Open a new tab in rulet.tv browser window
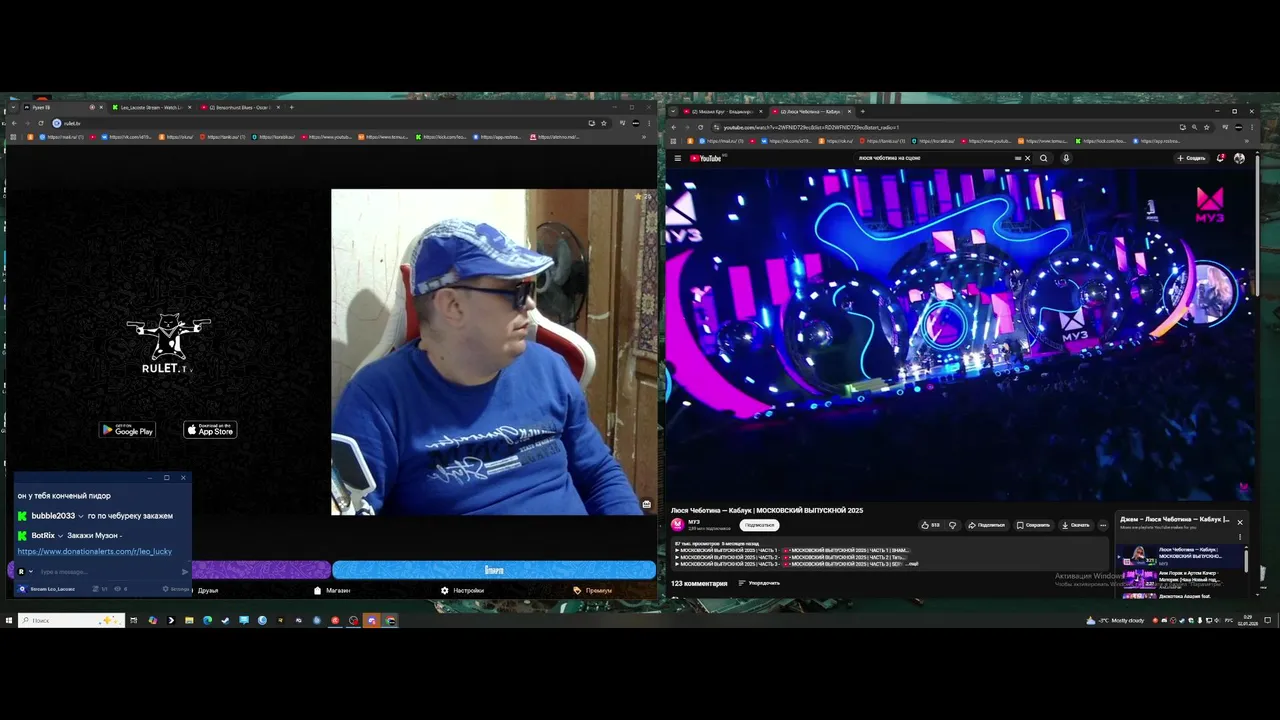 pos(291,107)
